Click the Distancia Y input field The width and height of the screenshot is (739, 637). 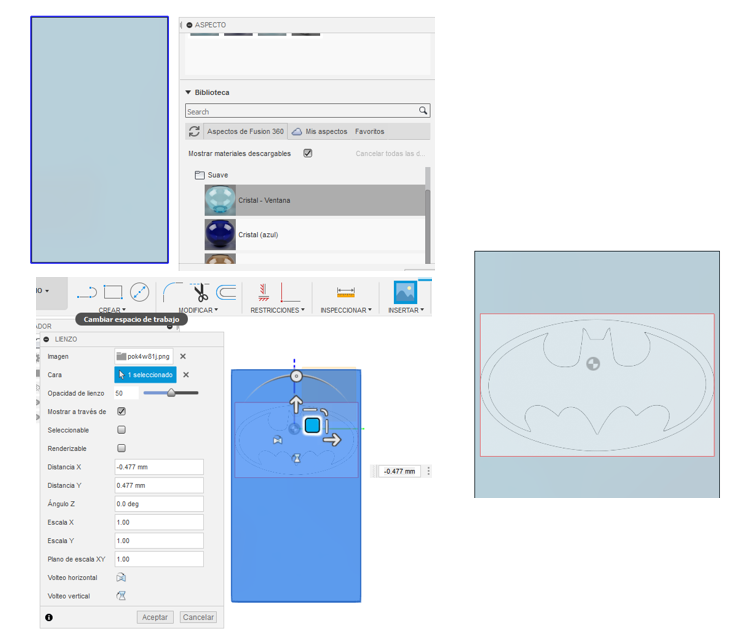[159, 485]
